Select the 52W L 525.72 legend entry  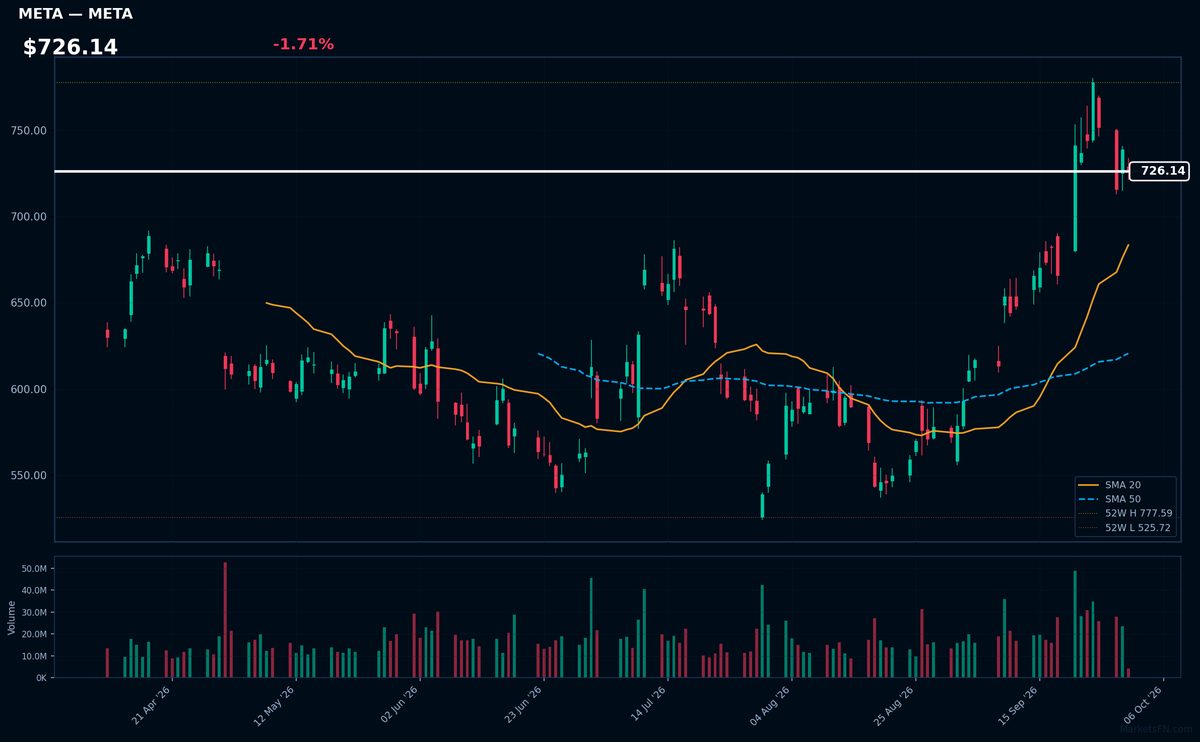1125,527
